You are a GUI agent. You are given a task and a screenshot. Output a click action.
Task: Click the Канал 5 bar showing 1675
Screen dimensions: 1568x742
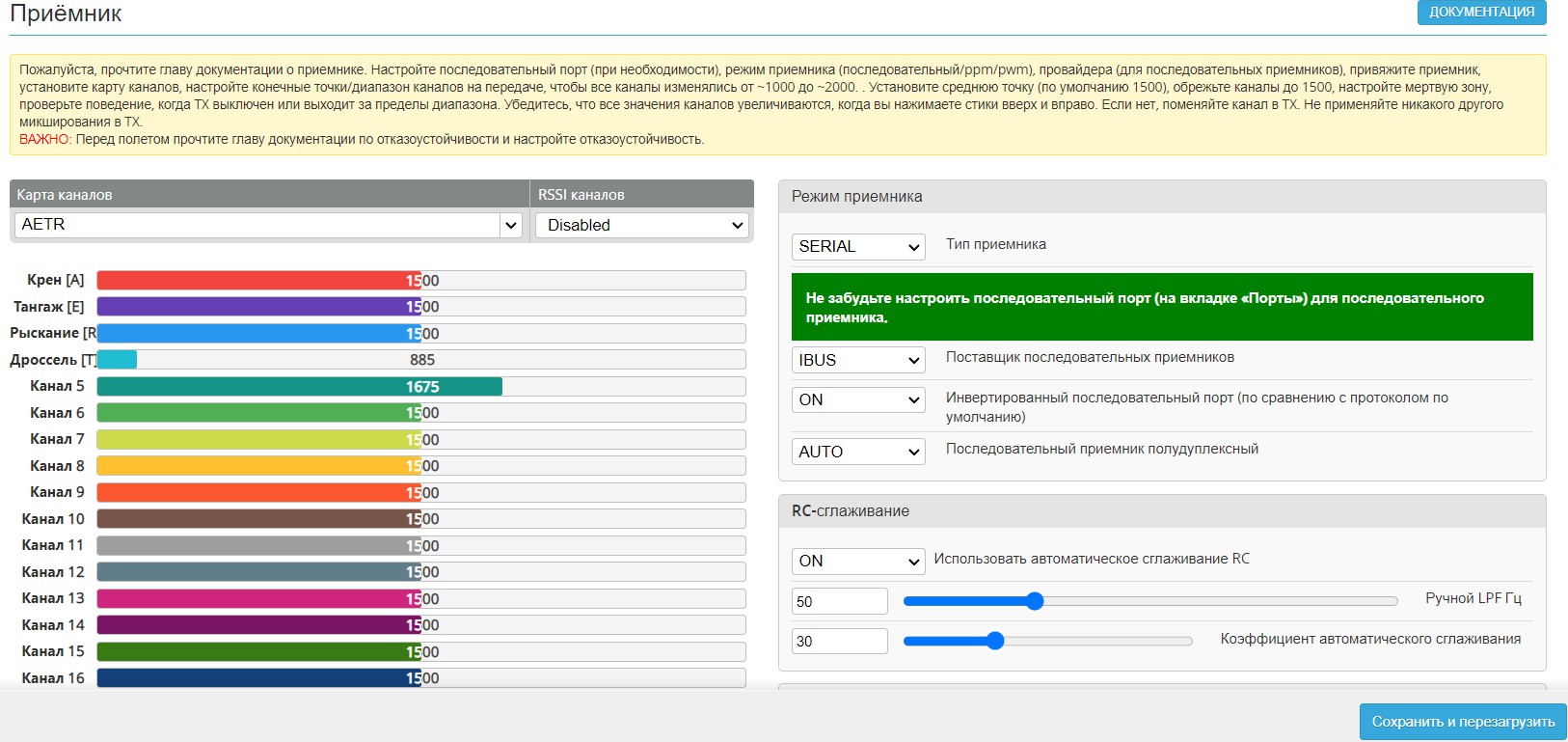(299, 387)
